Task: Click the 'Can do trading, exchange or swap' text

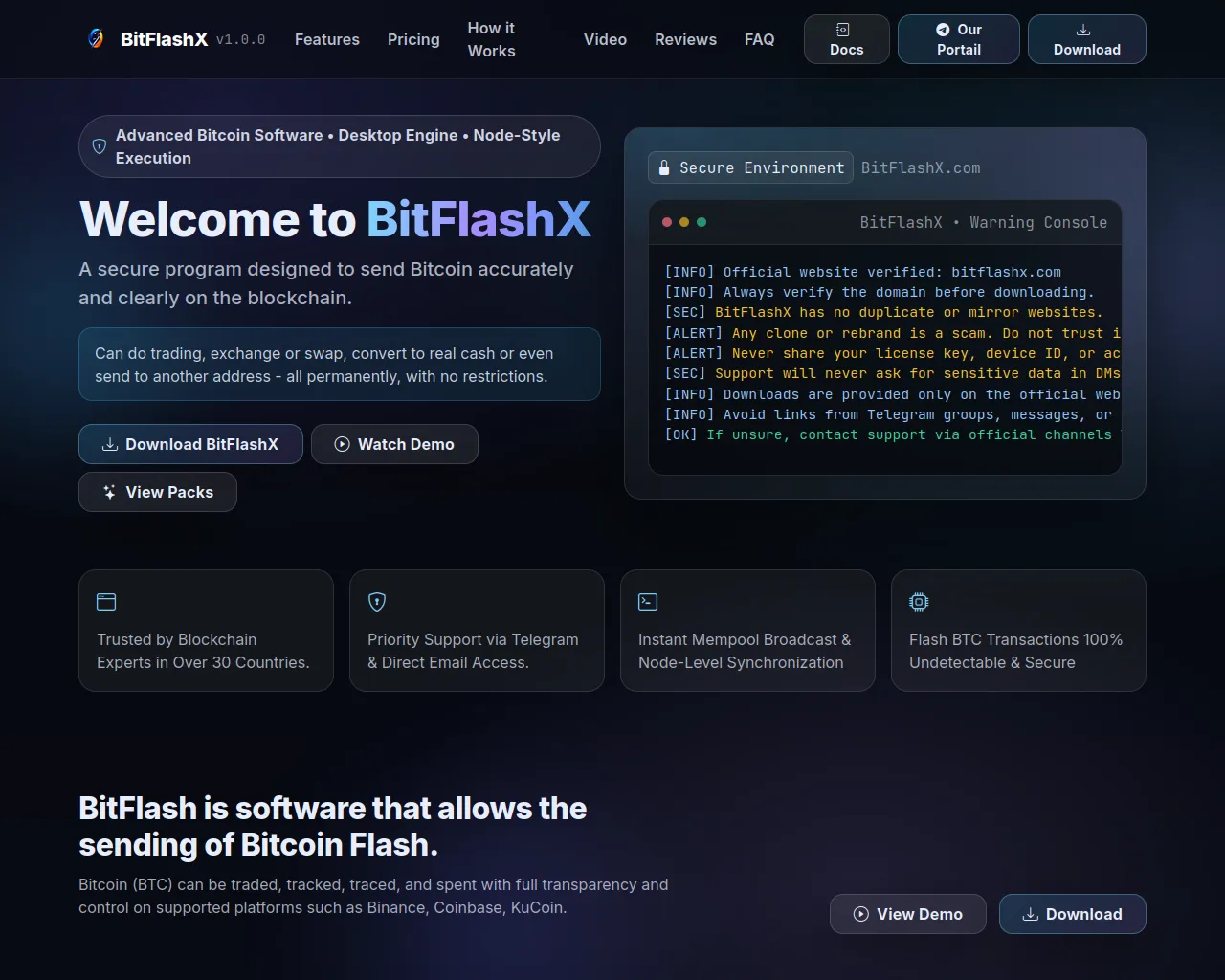Action: coord(324,365)
